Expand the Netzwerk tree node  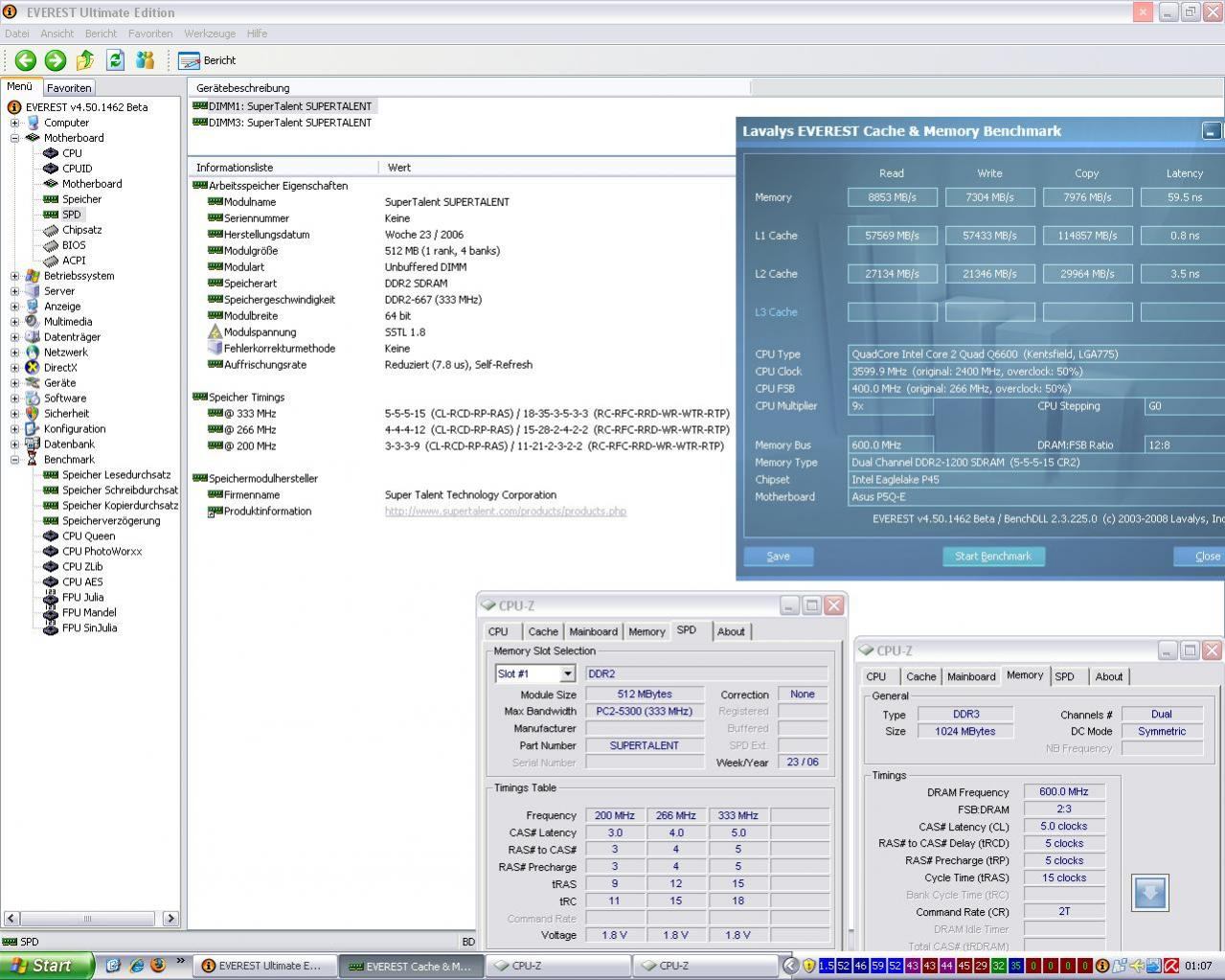click(x=14, y=353)
